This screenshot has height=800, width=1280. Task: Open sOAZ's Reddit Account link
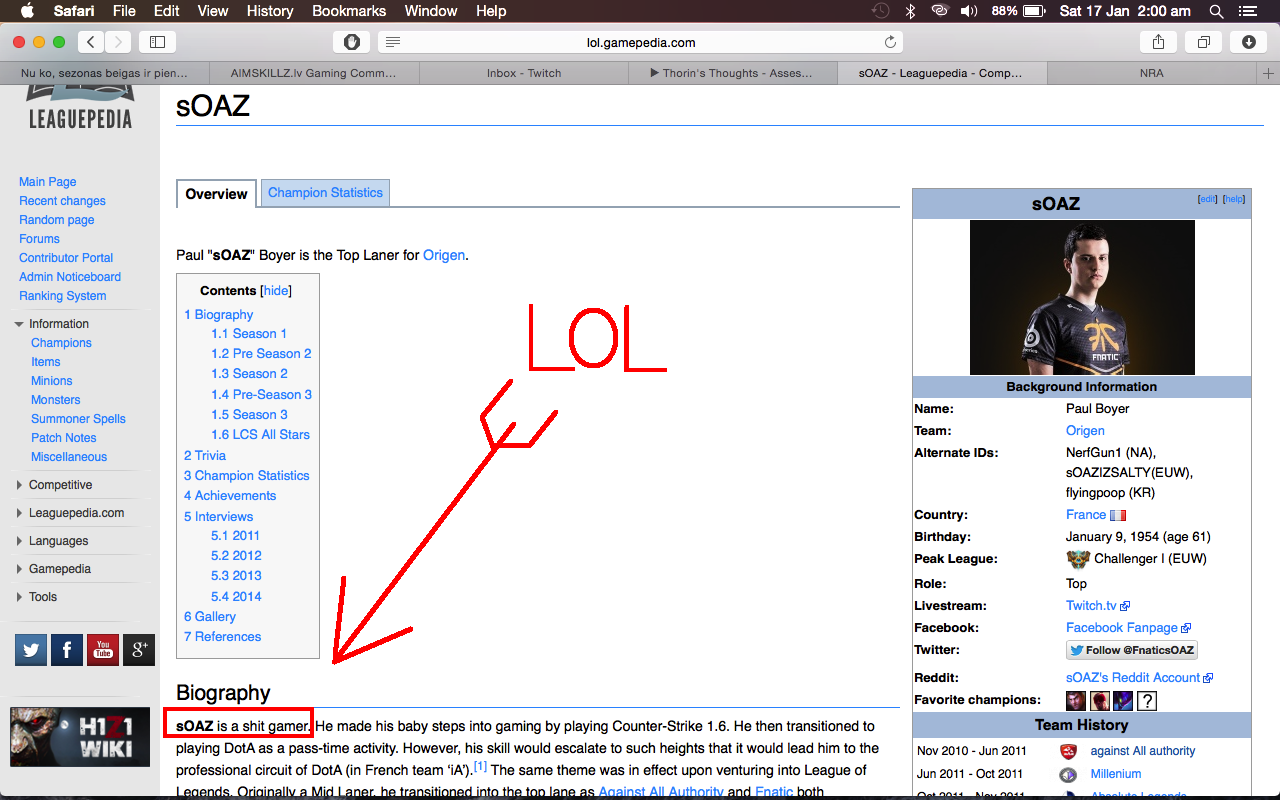[1139, 678]
